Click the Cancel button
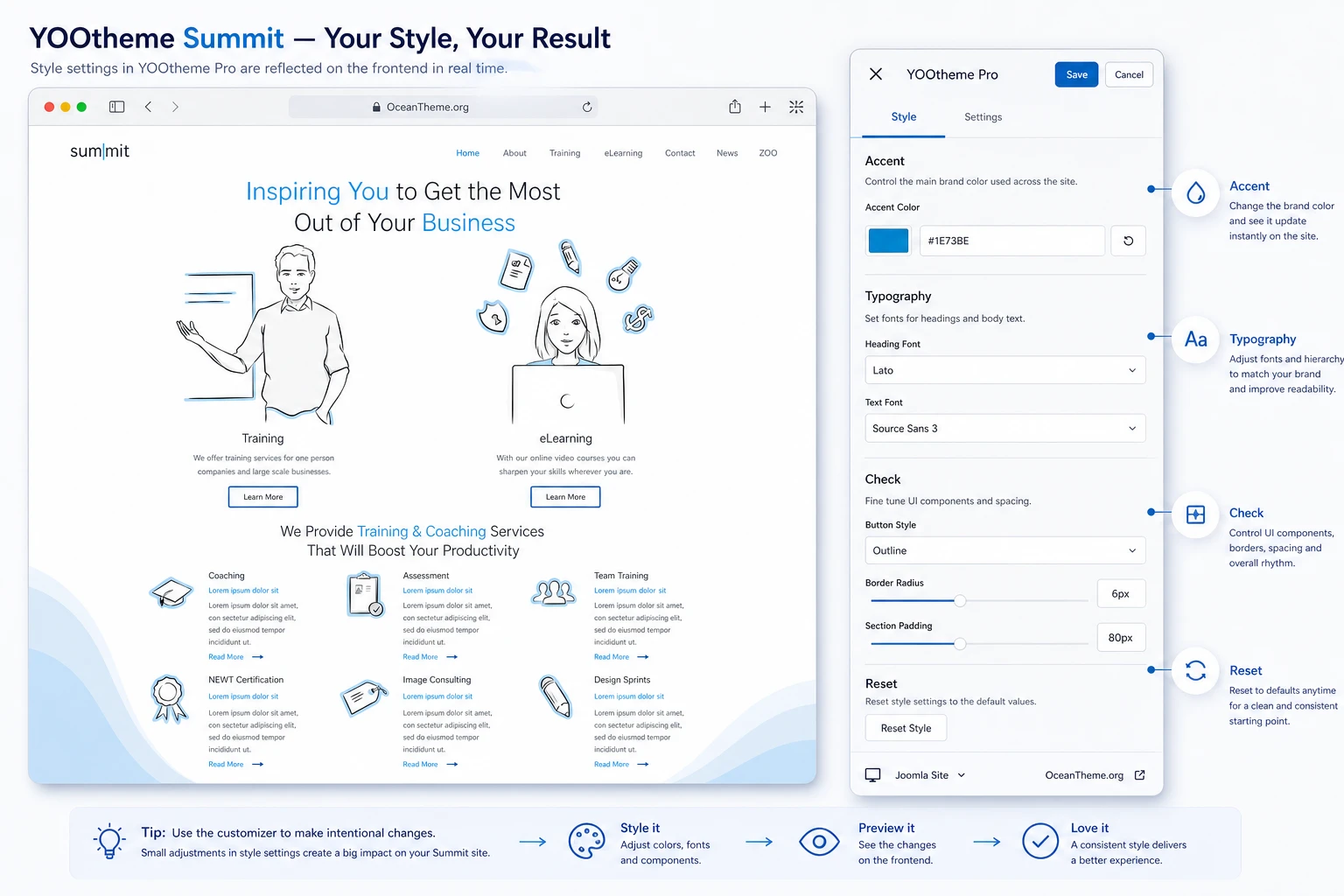 click(1130, 74)
